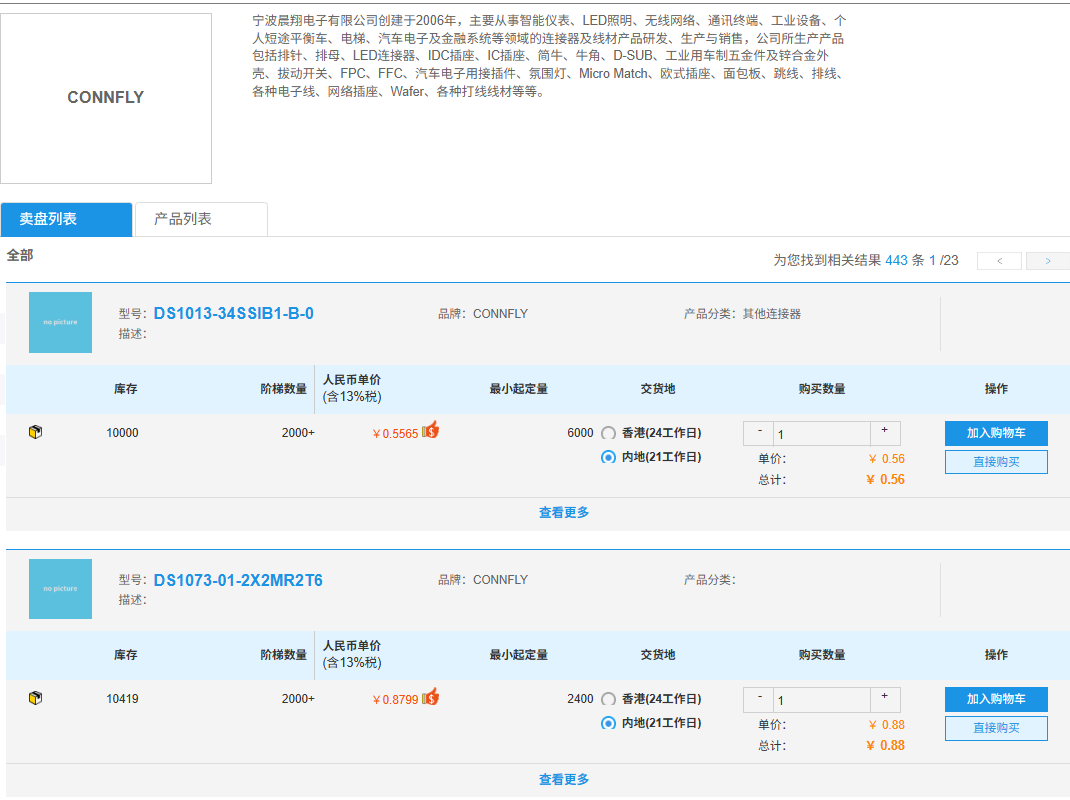Click the 全部 filter label
This screenshot has height=800, width=1070.
pos(20,255)
